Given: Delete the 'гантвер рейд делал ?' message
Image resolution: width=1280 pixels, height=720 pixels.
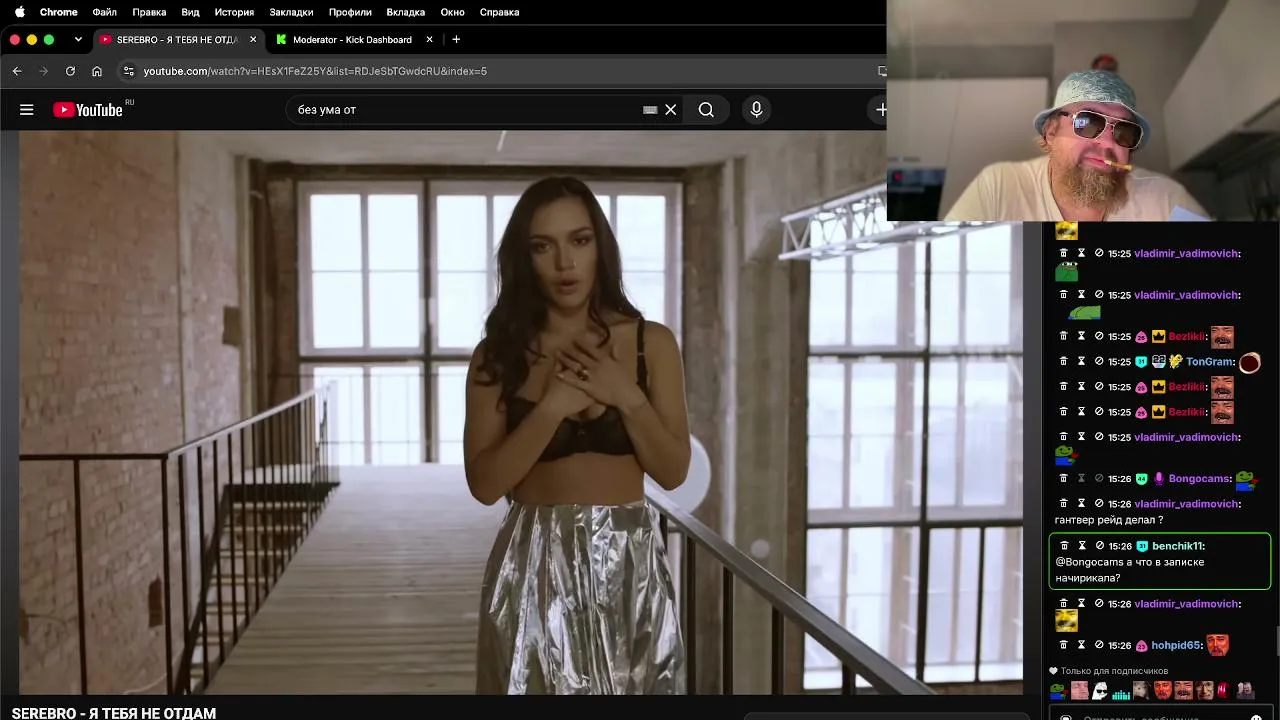Looking at the screenshot, I should click(x=1064, y=504).
